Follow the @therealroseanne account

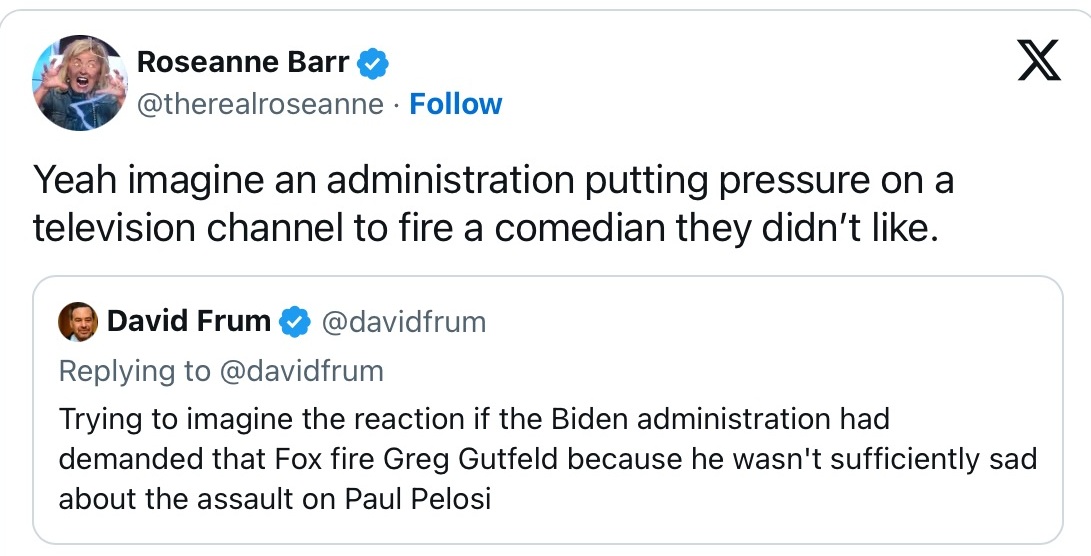(455, 104)
